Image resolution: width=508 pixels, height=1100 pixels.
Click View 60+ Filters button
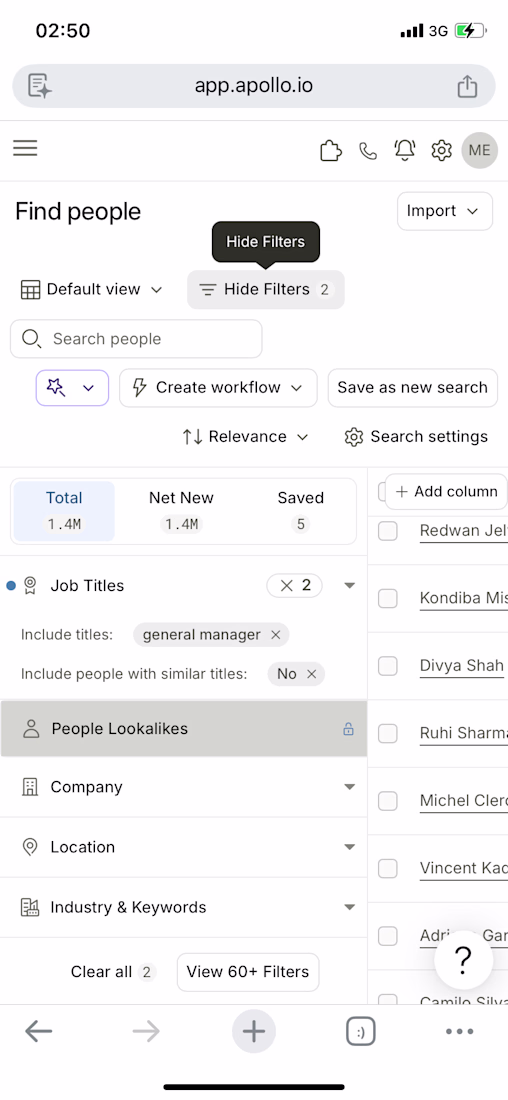point(248,972)
